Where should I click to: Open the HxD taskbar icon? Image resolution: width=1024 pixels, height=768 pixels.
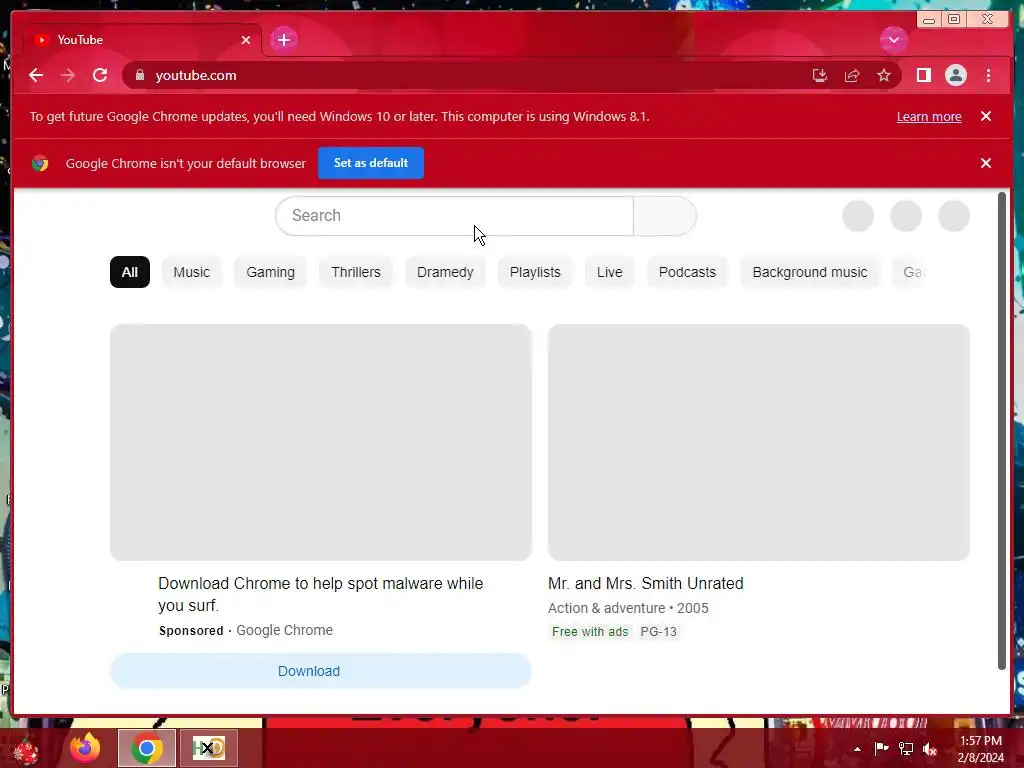pyautogui.click(x=209, y=748)
